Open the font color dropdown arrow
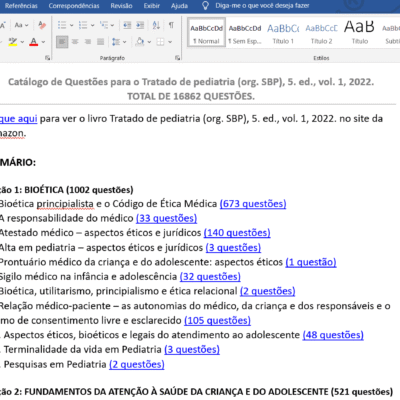 [x=43, y=42]
